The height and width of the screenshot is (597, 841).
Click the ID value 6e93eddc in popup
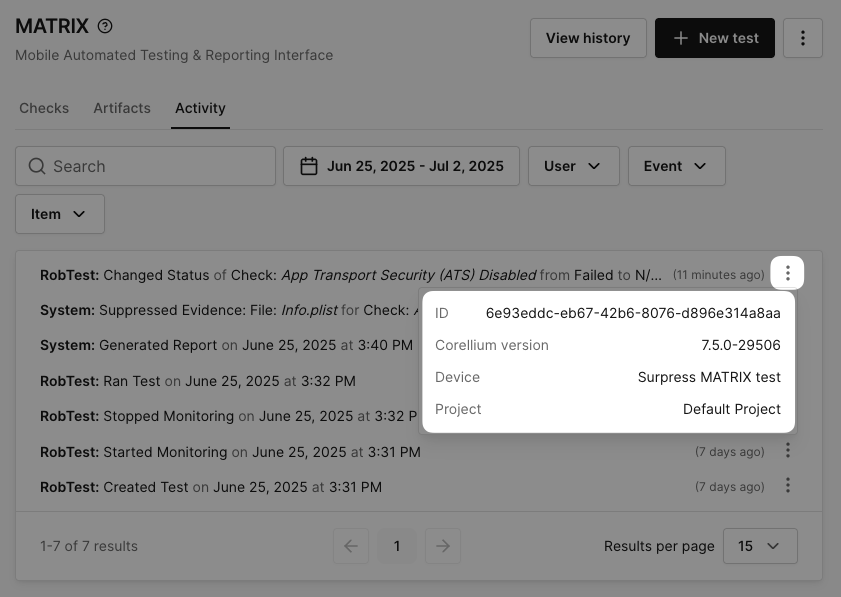tap(633, 313)
